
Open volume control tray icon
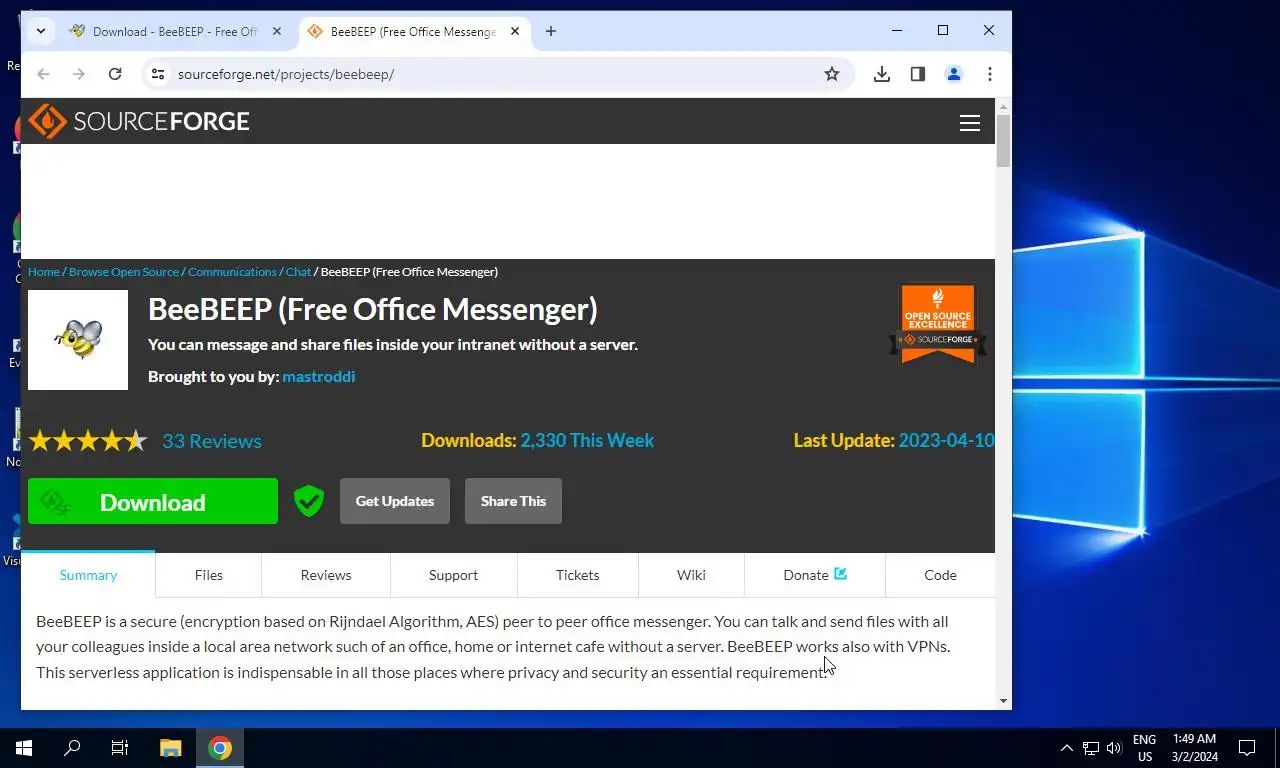click(x=1114, y=748)
